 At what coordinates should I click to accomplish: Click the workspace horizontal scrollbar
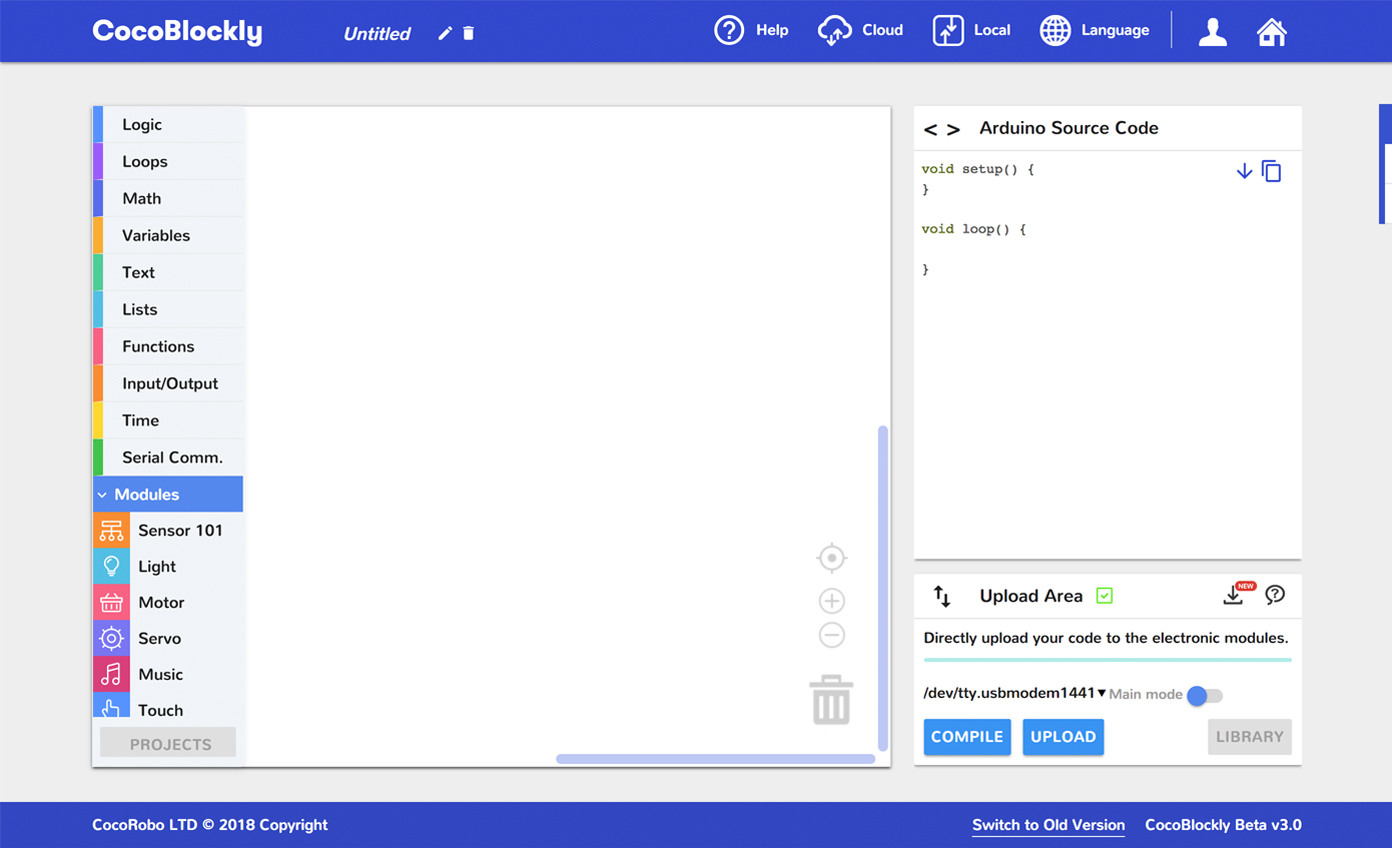click(x=715, y=759)
